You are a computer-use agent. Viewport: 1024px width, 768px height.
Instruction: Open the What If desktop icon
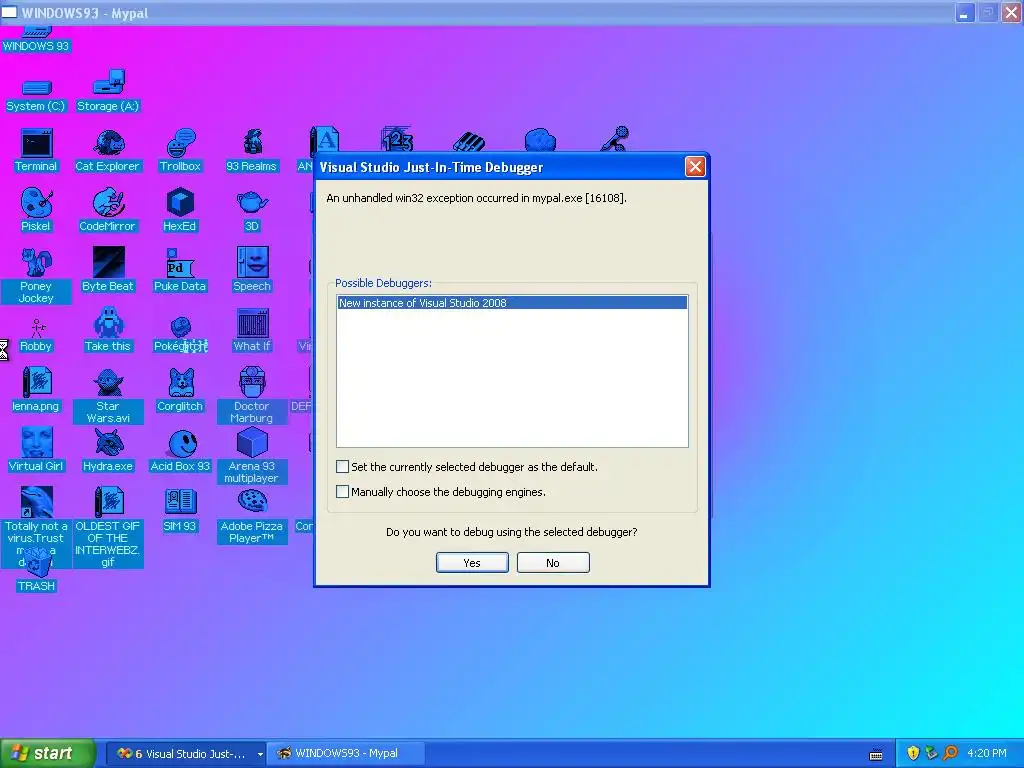click(x=251, y=330)
